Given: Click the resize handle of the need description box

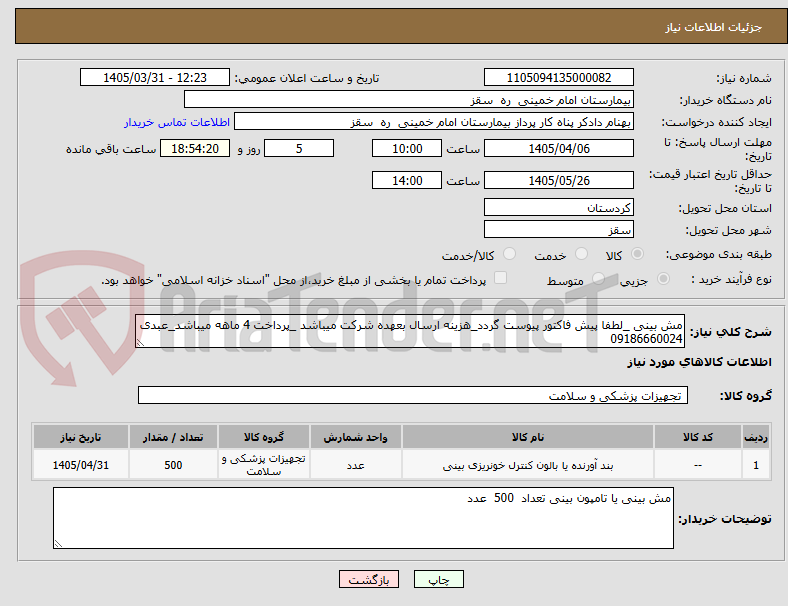Looking at the screenshot, I should pos(140,343).
